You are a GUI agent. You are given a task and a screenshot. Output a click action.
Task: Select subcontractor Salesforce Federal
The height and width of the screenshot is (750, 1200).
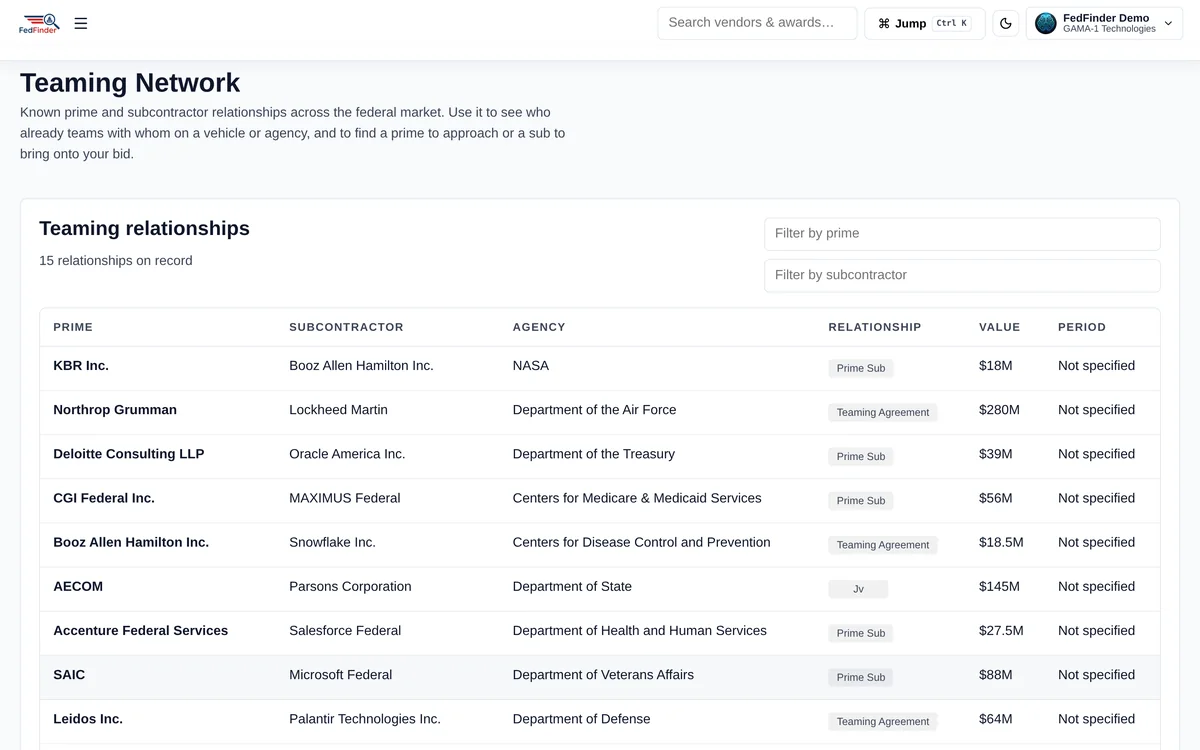pyautogui.click(x=345, y=631)
